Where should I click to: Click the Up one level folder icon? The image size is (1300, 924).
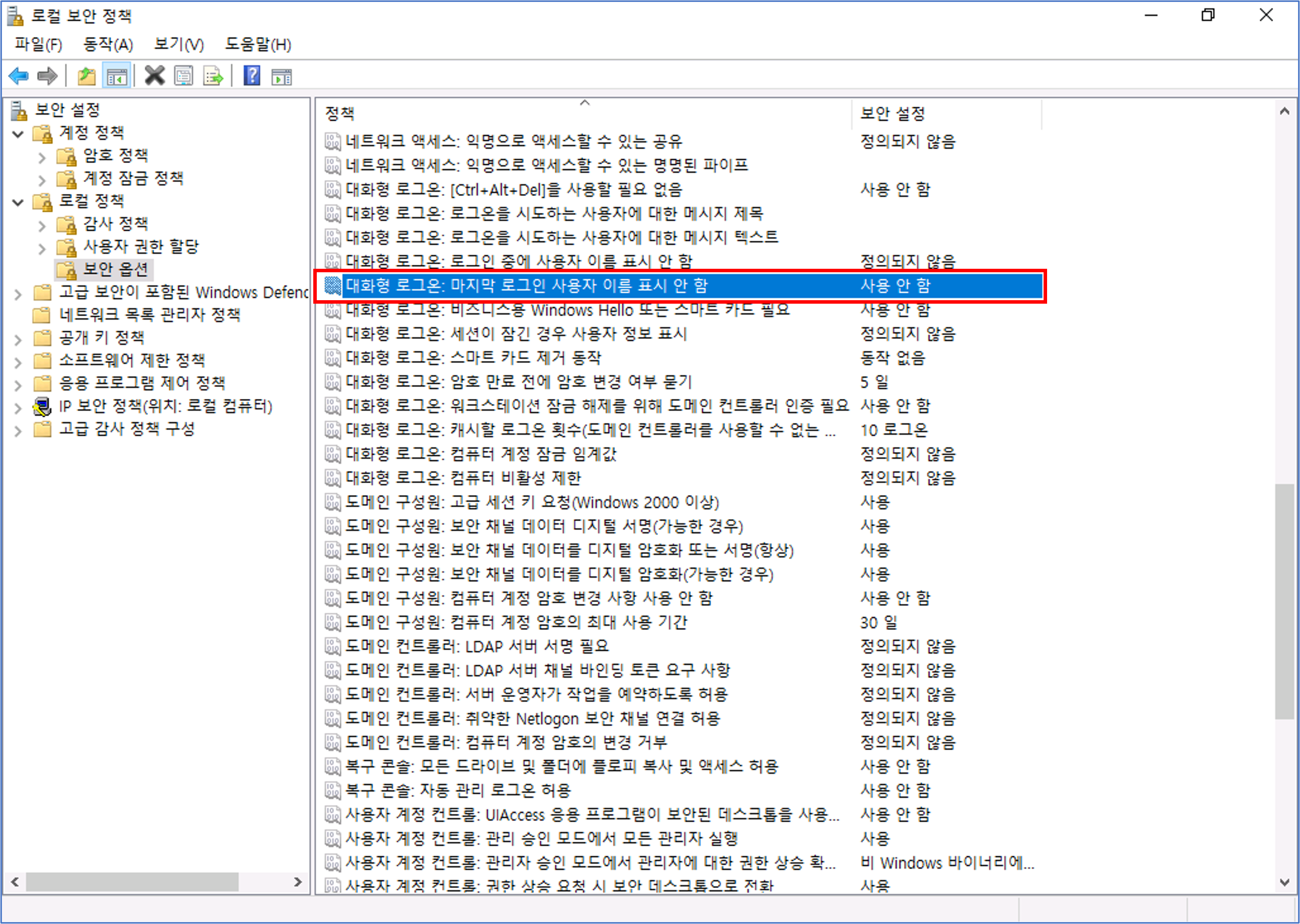pyautogui.click(x=86, y=76)
